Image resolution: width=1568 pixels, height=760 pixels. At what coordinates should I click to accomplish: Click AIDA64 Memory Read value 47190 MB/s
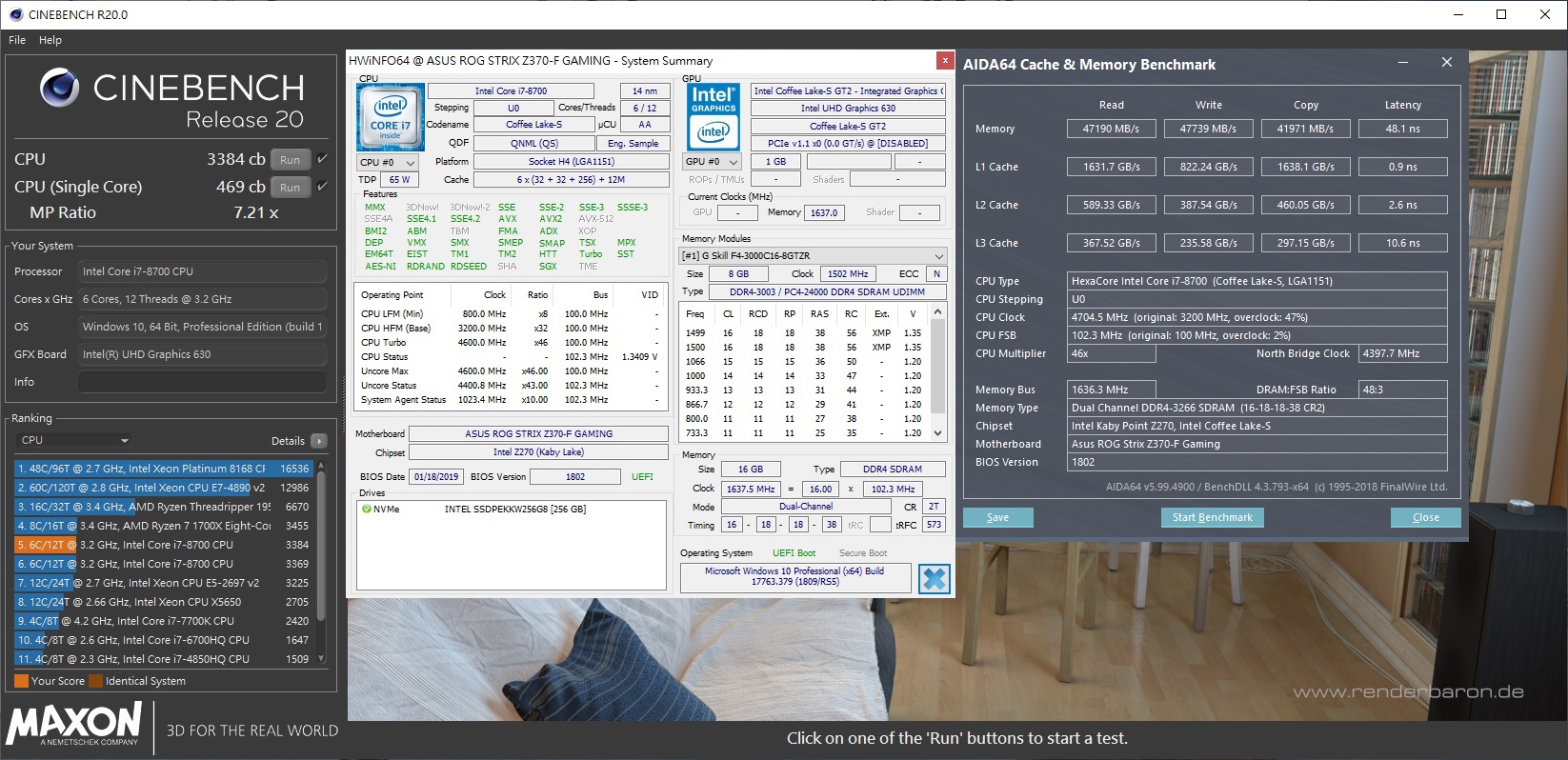pyautogui.click(x=1111, y=129)
